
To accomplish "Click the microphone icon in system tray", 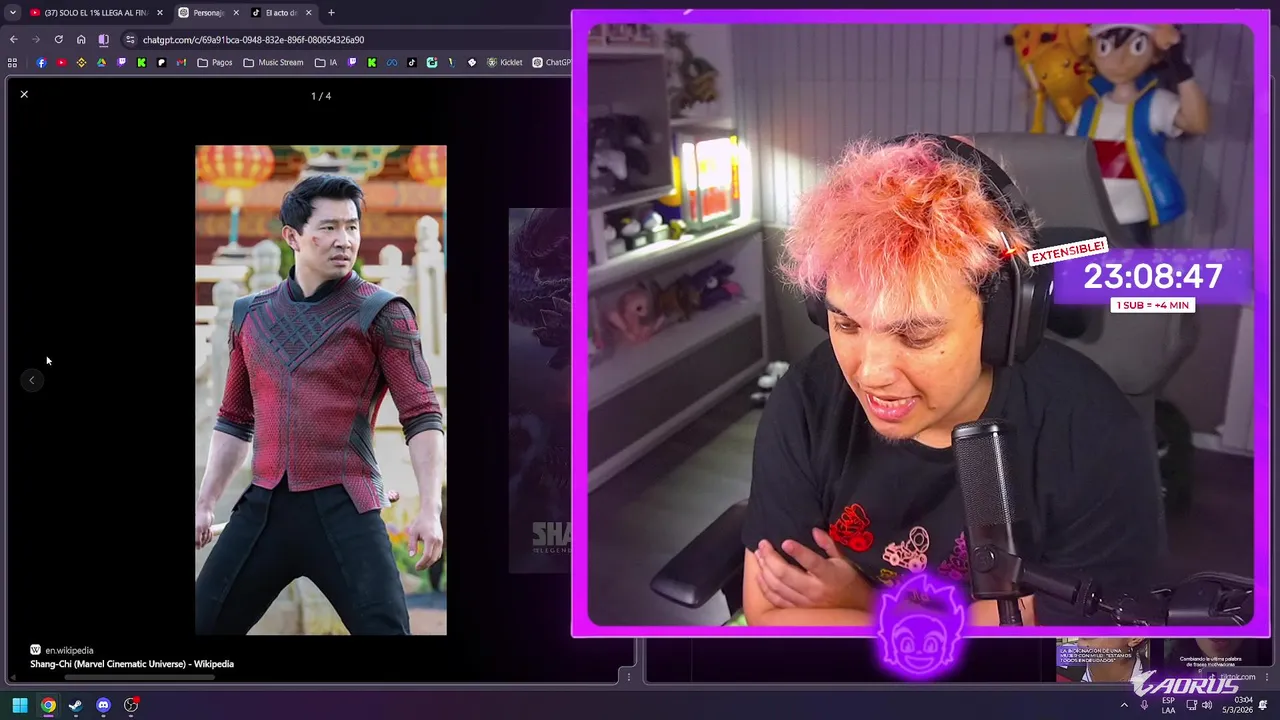I will 1144,705.
